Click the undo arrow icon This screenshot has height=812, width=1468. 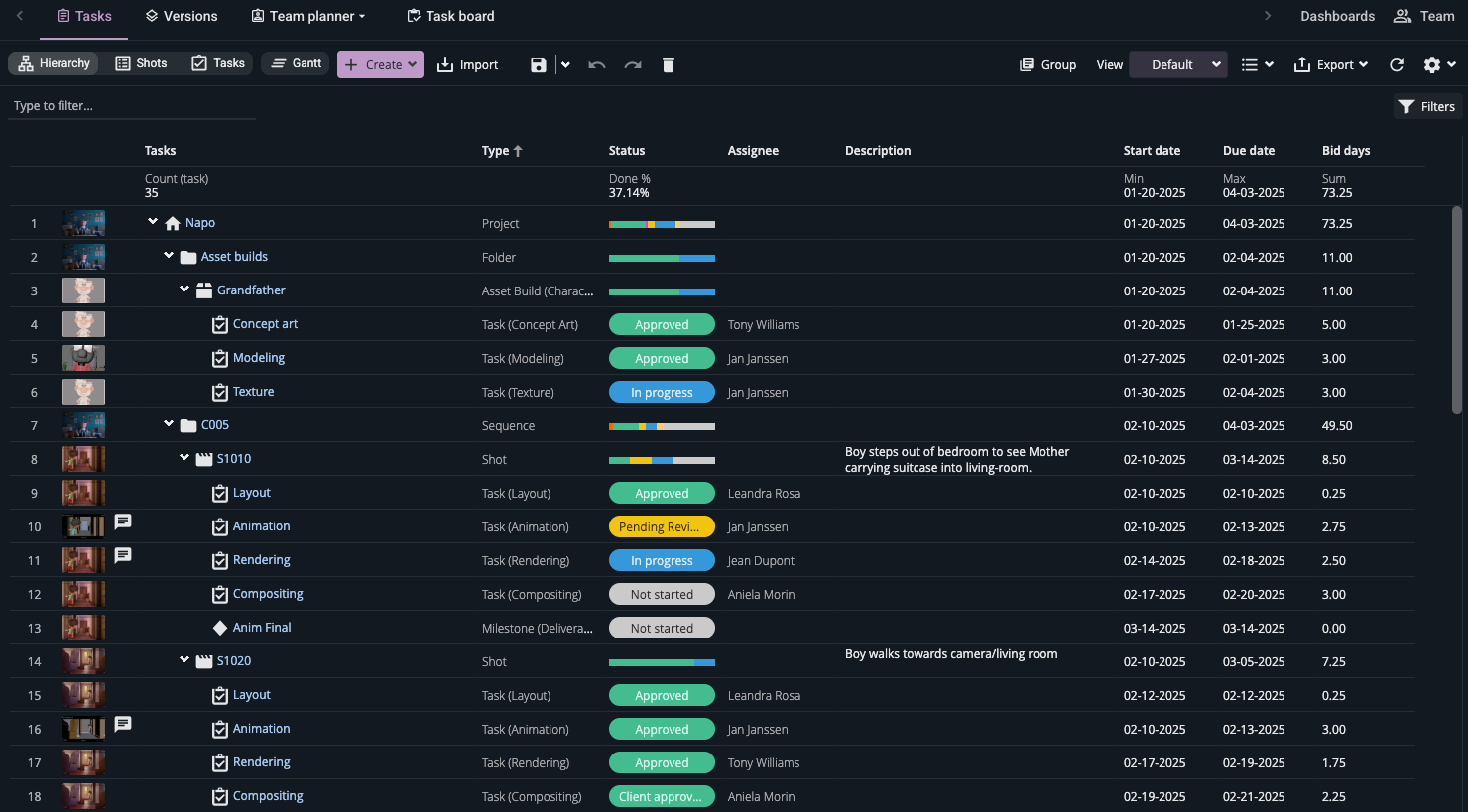[x=596, y=65]
